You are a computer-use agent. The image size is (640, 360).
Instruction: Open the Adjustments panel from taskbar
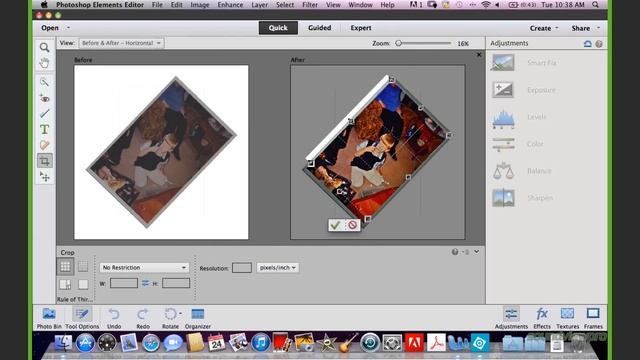(511, 318)
